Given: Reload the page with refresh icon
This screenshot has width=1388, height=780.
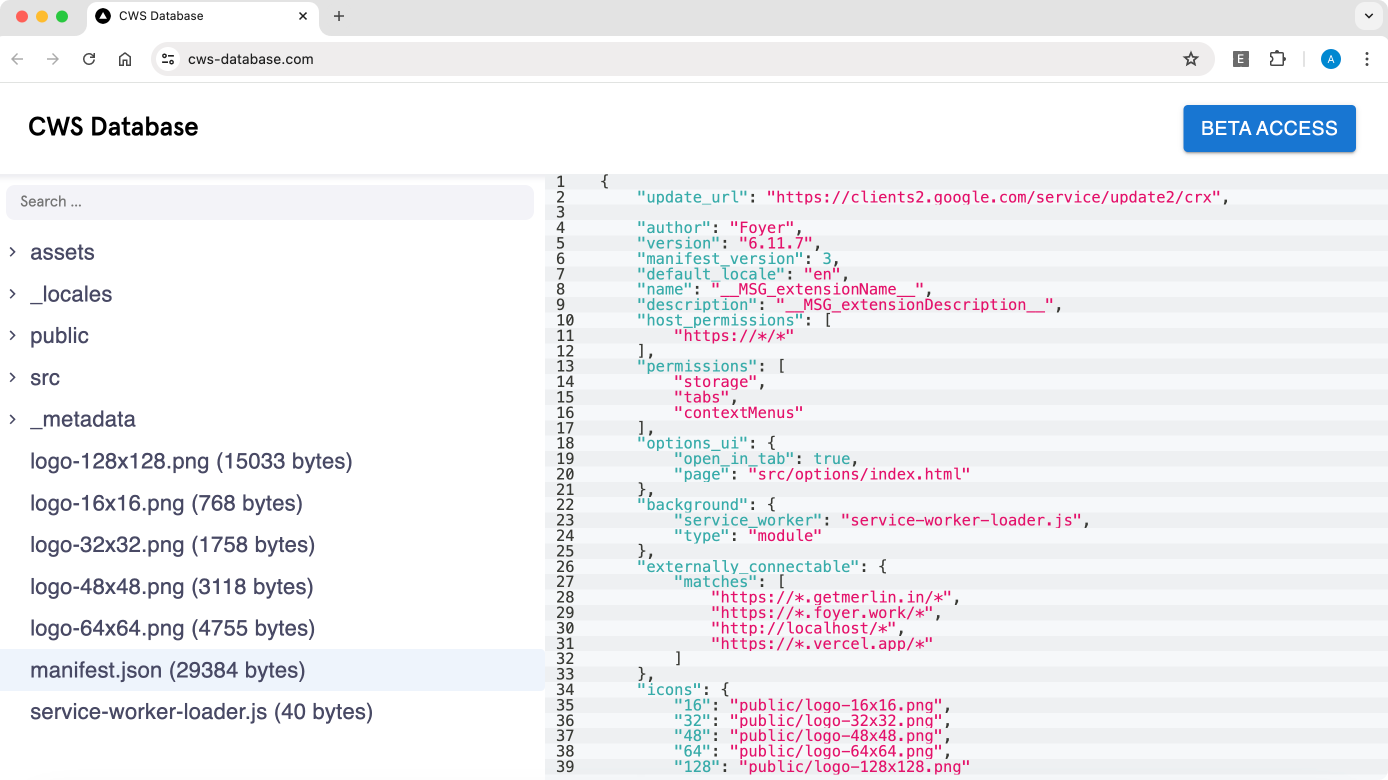Looking at the screenshot, I should tap(89, 59).
